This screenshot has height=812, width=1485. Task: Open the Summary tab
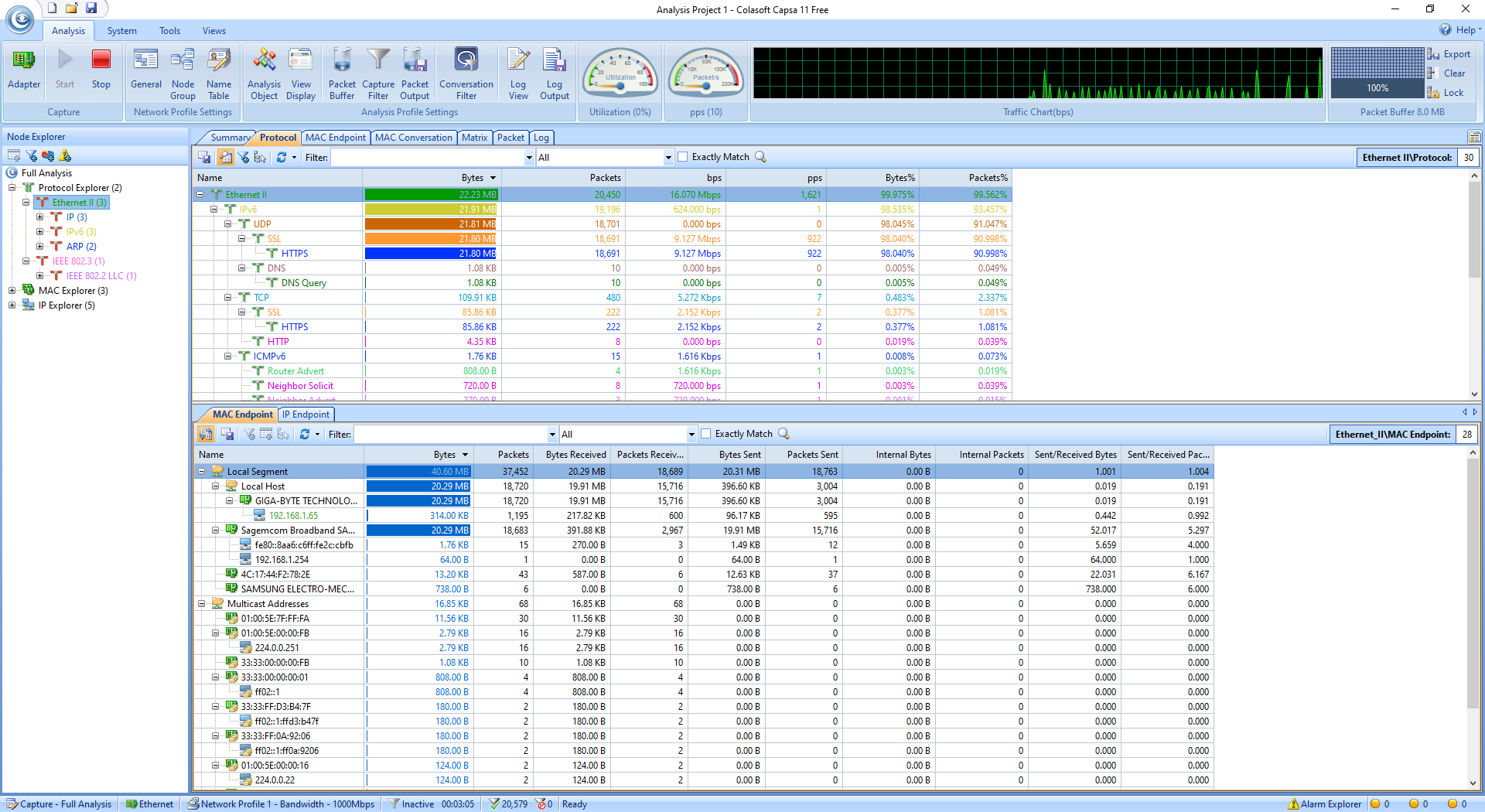(x=230, y=138)
